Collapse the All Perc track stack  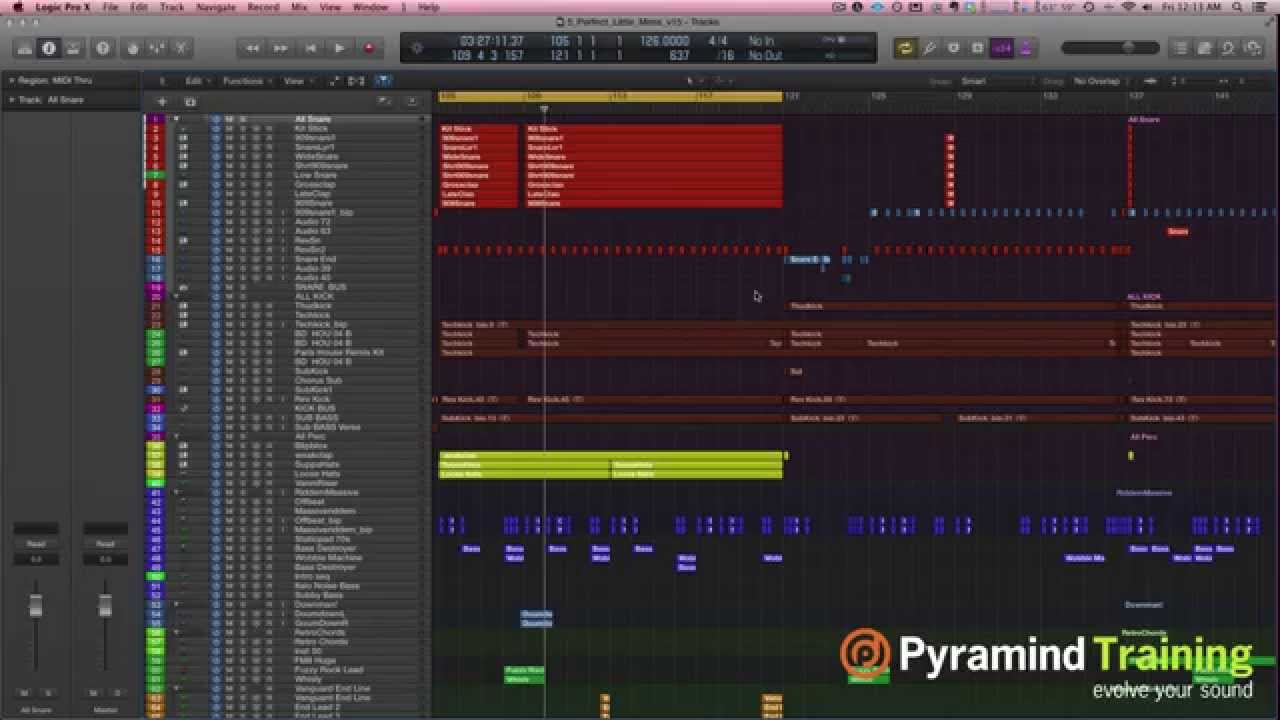pos(177,436)
